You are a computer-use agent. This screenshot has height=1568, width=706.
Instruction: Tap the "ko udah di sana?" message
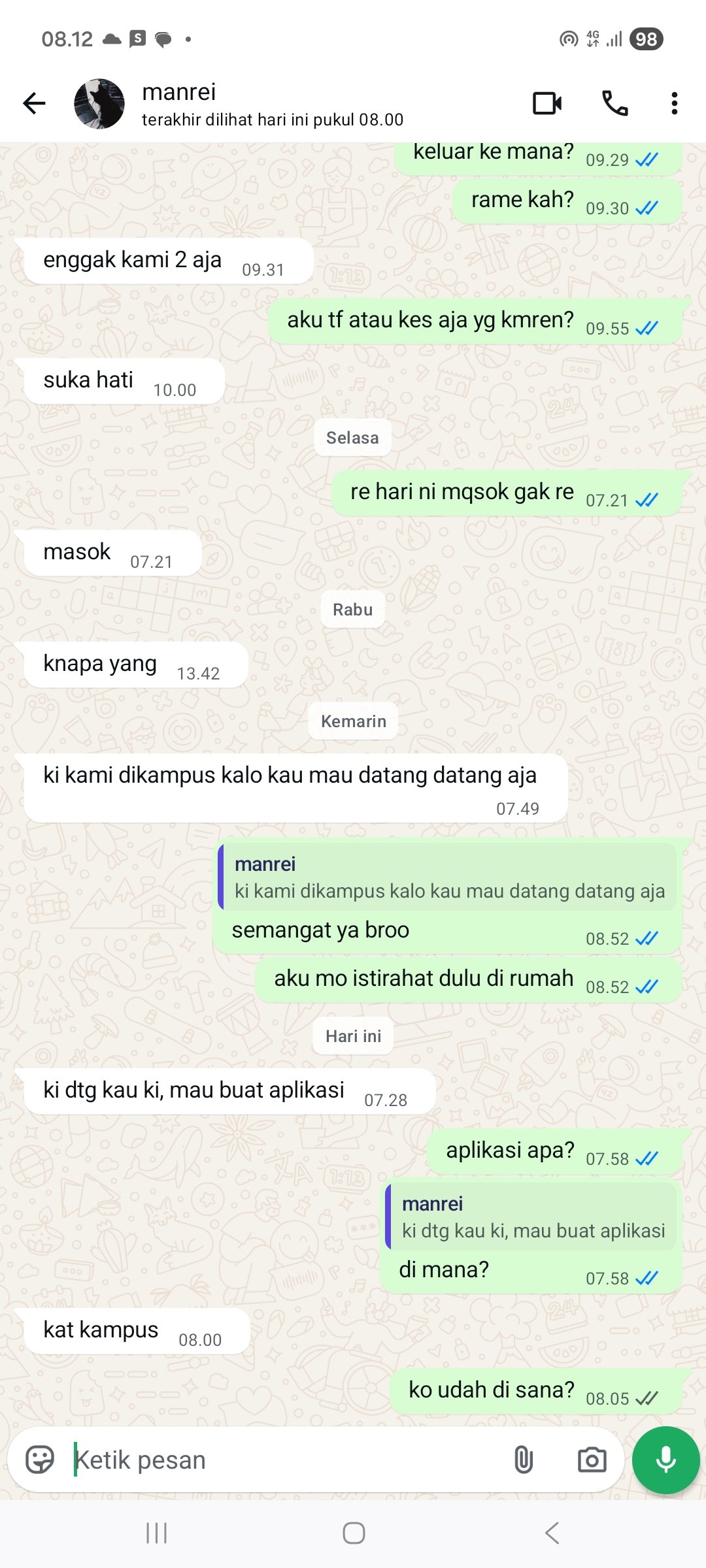tap(537, 1391)
